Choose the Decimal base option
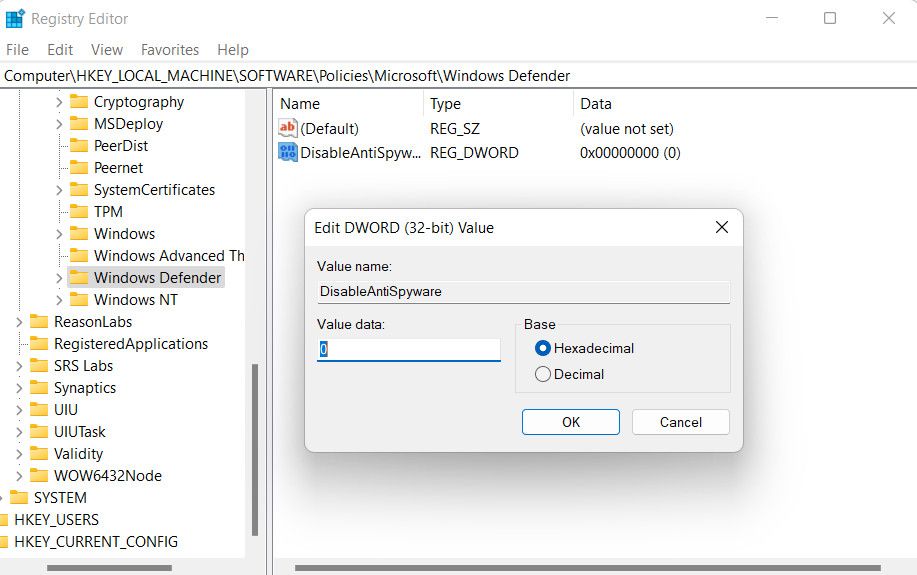917x575 pixels. coord(570,374)
